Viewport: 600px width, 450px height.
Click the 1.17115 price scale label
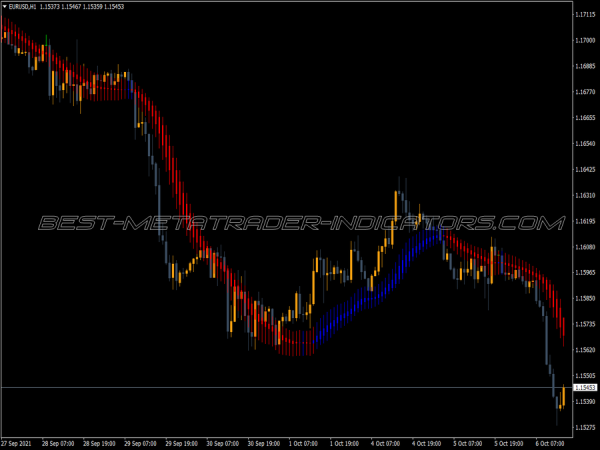(586, 15)
